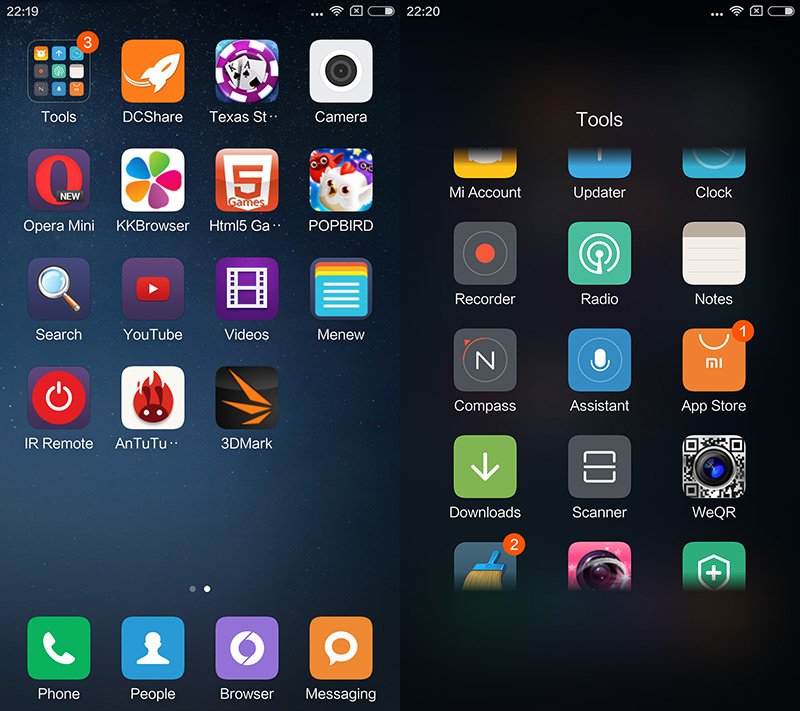Open the Compass app
Viewport: 800px width, 711px height.
pos(485,360)
